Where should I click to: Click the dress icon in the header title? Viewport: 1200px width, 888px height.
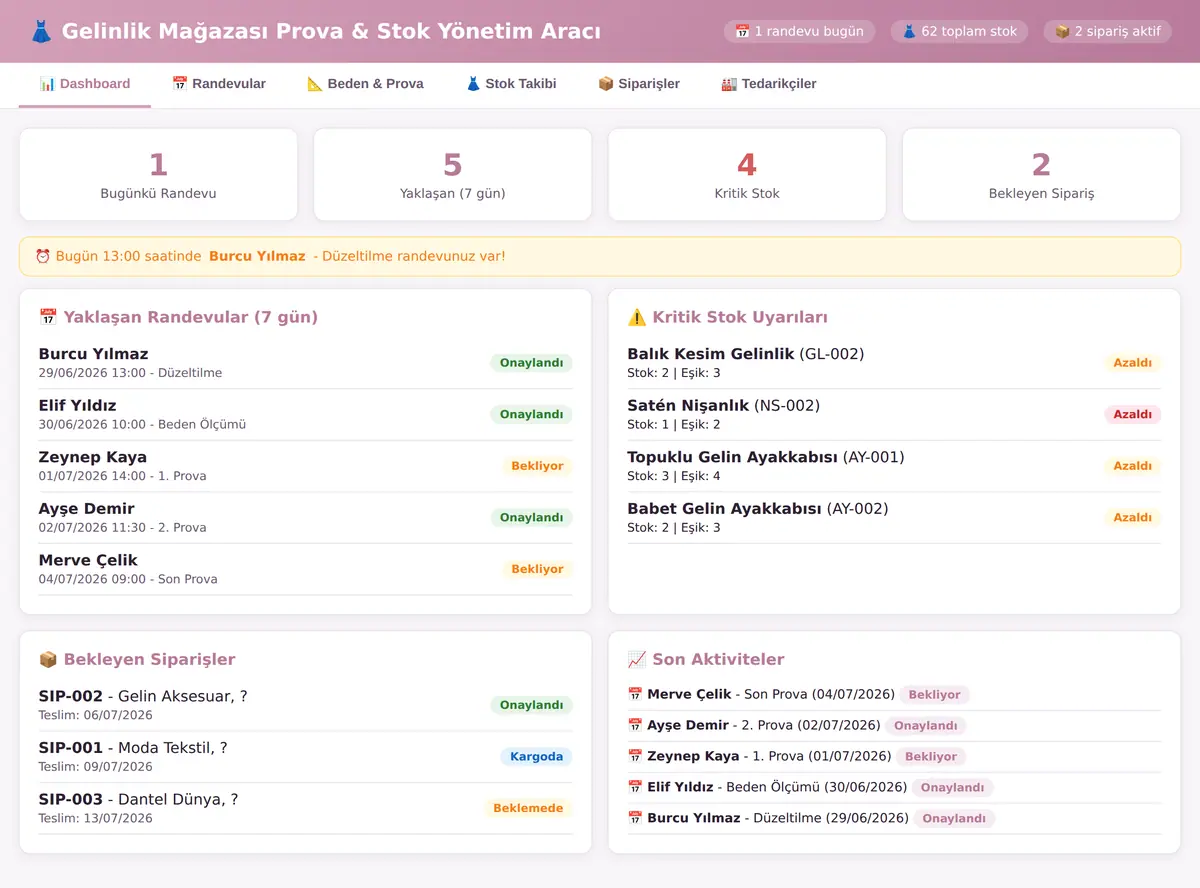point(41,31)
